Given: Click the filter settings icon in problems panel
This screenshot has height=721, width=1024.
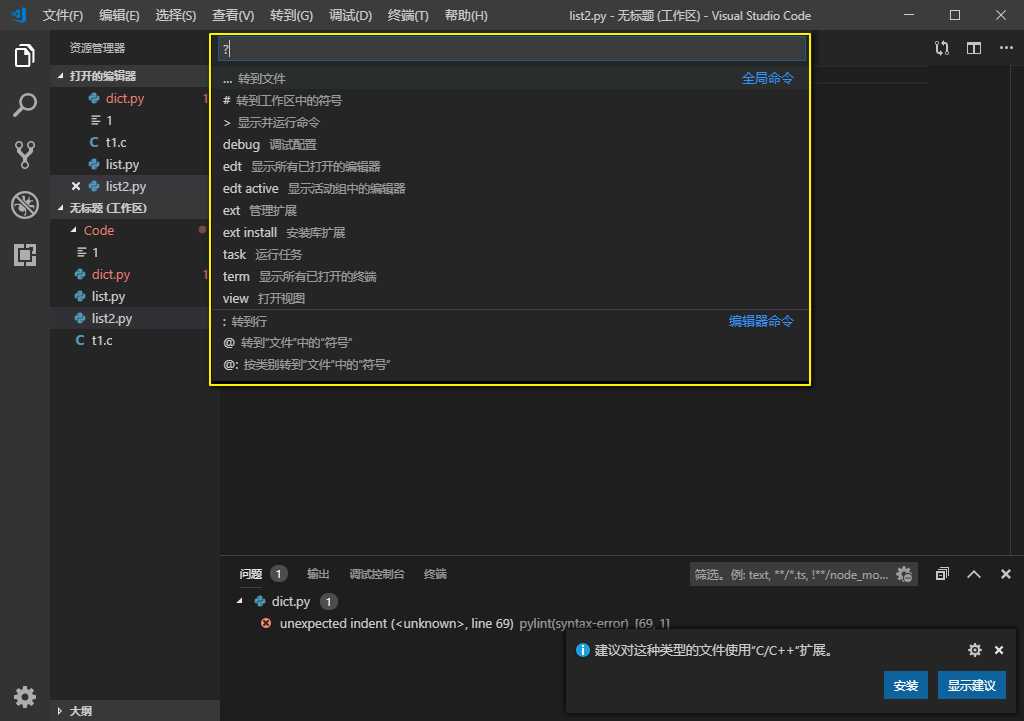Looking at the screenshot, I should coord(904,574).
